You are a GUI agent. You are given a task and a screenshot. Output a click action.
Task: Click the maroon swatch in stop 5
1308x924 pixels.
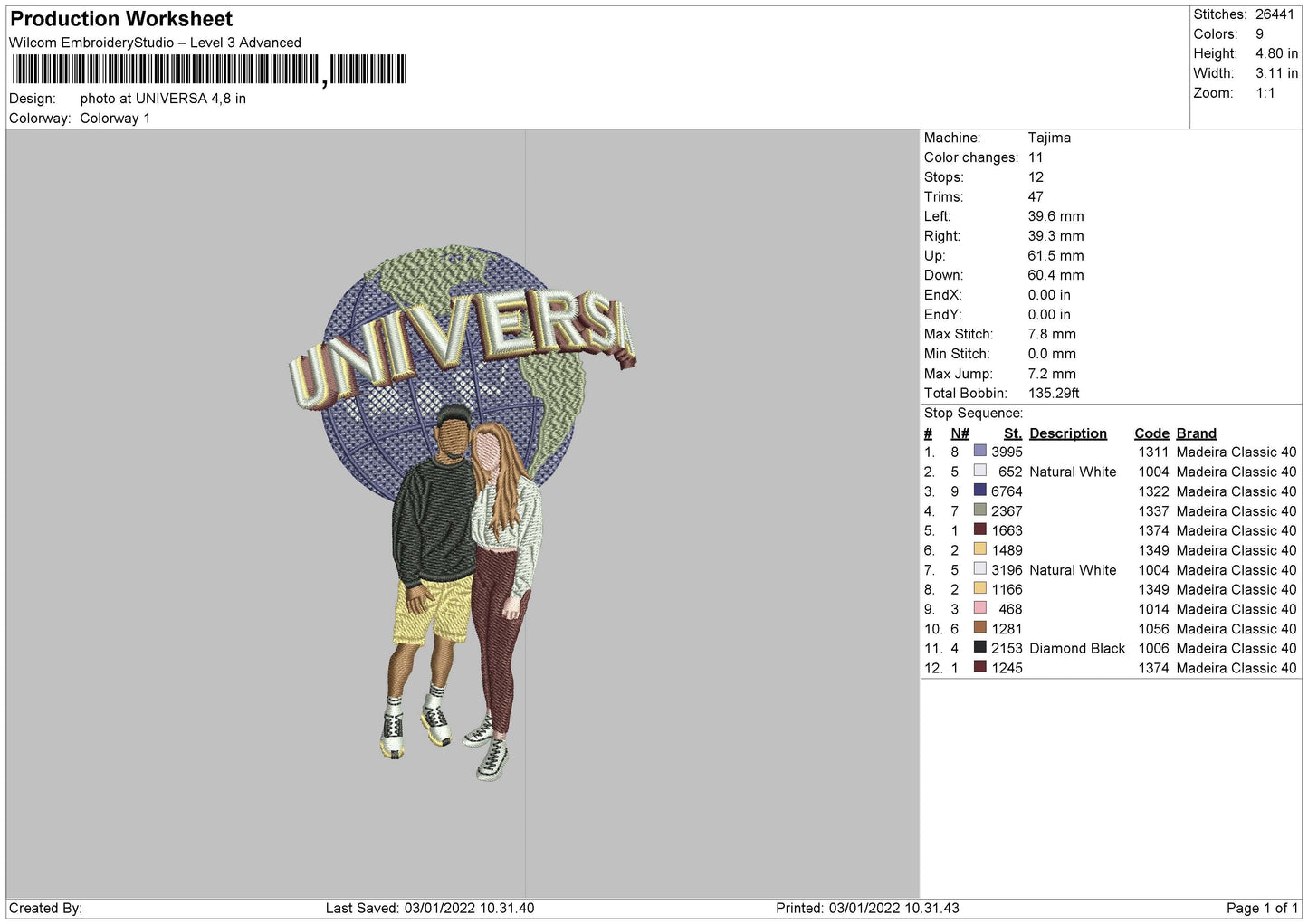click(979, 529)
